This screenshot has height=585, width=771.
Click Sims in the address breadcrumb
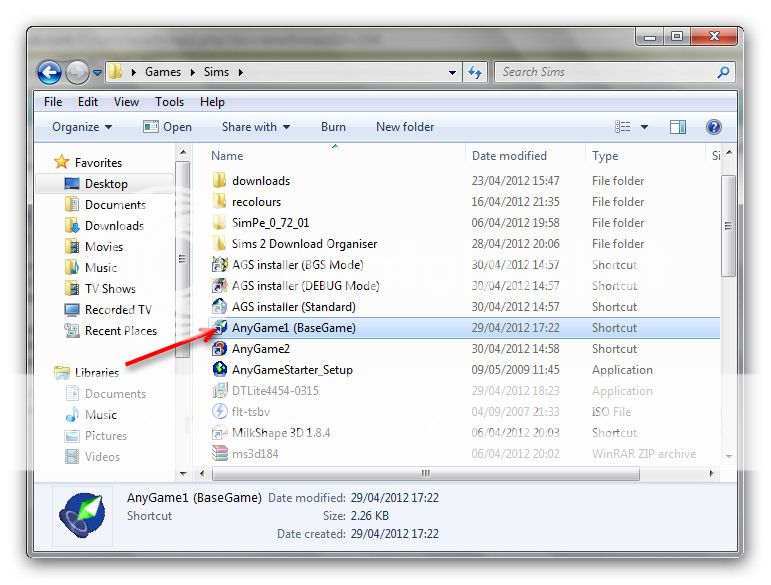[x=216, y=72]
